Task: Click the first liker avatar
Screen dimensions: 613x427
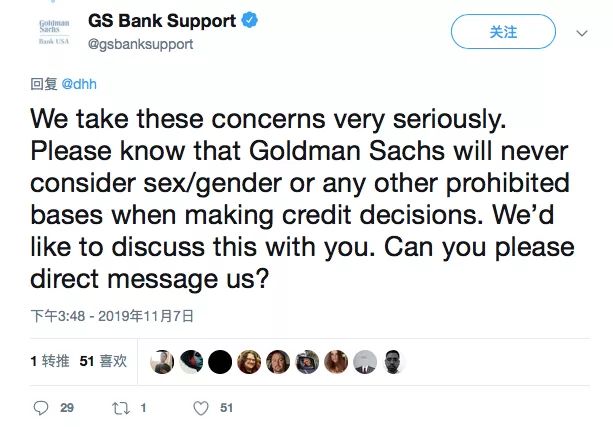Action: pyautogui.click(x=162, y=362)
